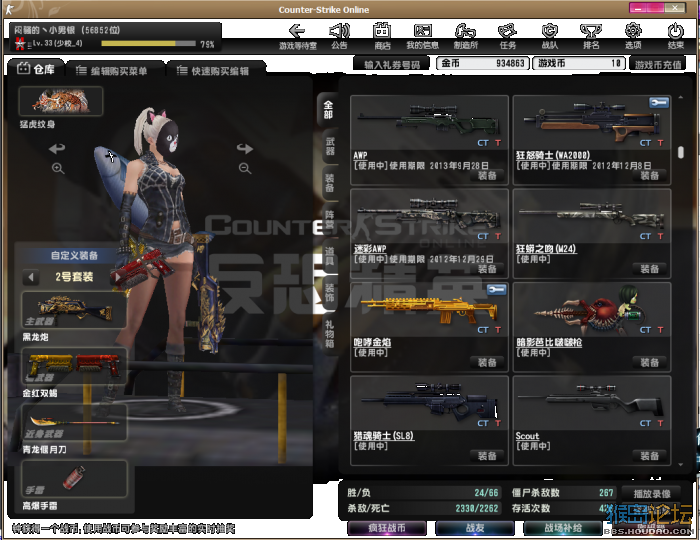
Task: Click the grenade slot 高爆手雷
Action: coord(74,479)
